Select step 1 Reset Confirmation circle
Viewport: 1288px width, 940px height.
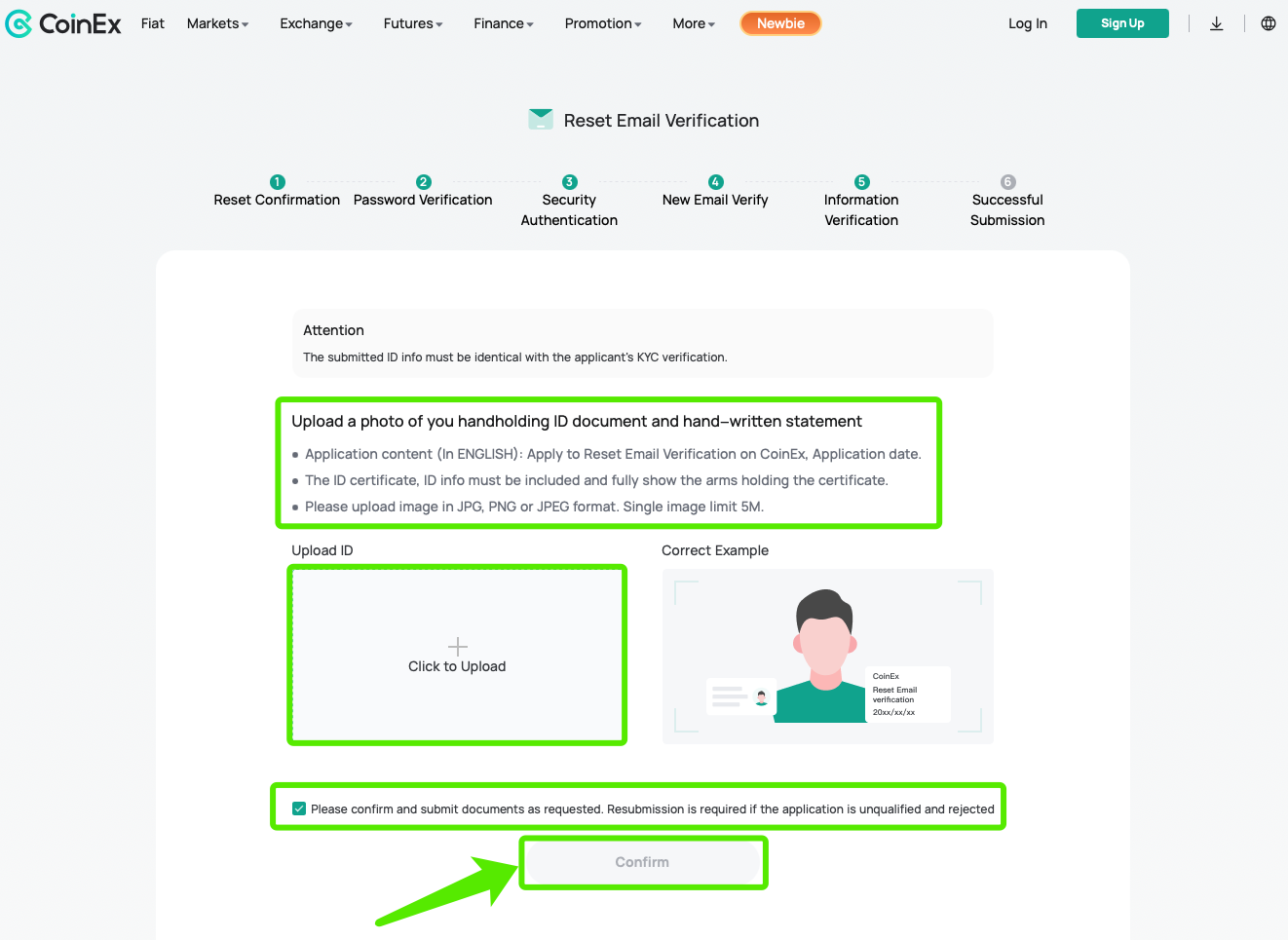tap(277, 182)
